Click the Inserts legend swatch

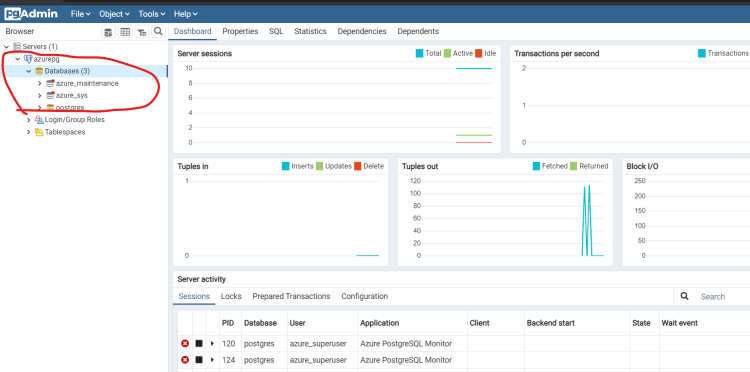click(x=286, y=166)
